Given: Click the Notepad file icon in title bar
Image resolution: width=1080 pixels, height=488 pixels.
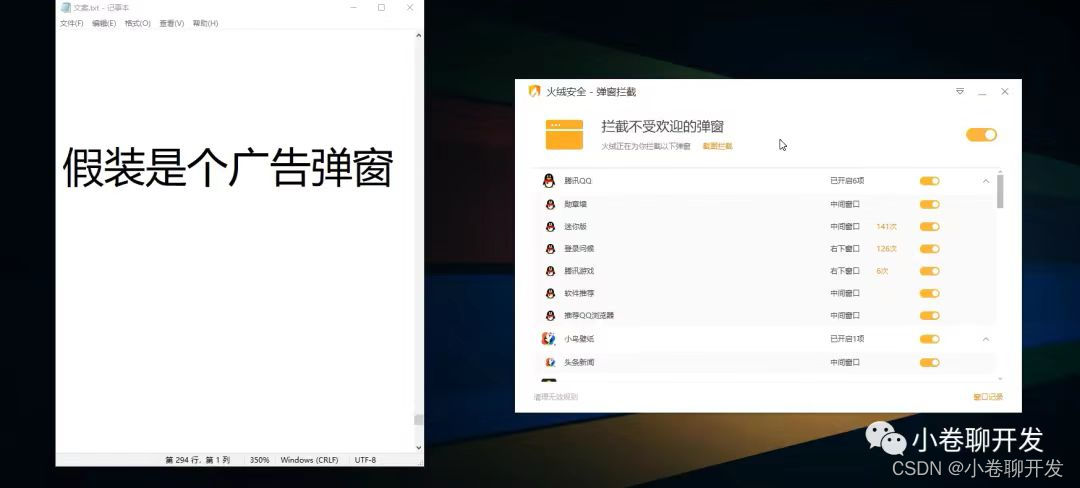Looking at the screenshot, I should 65,8.
